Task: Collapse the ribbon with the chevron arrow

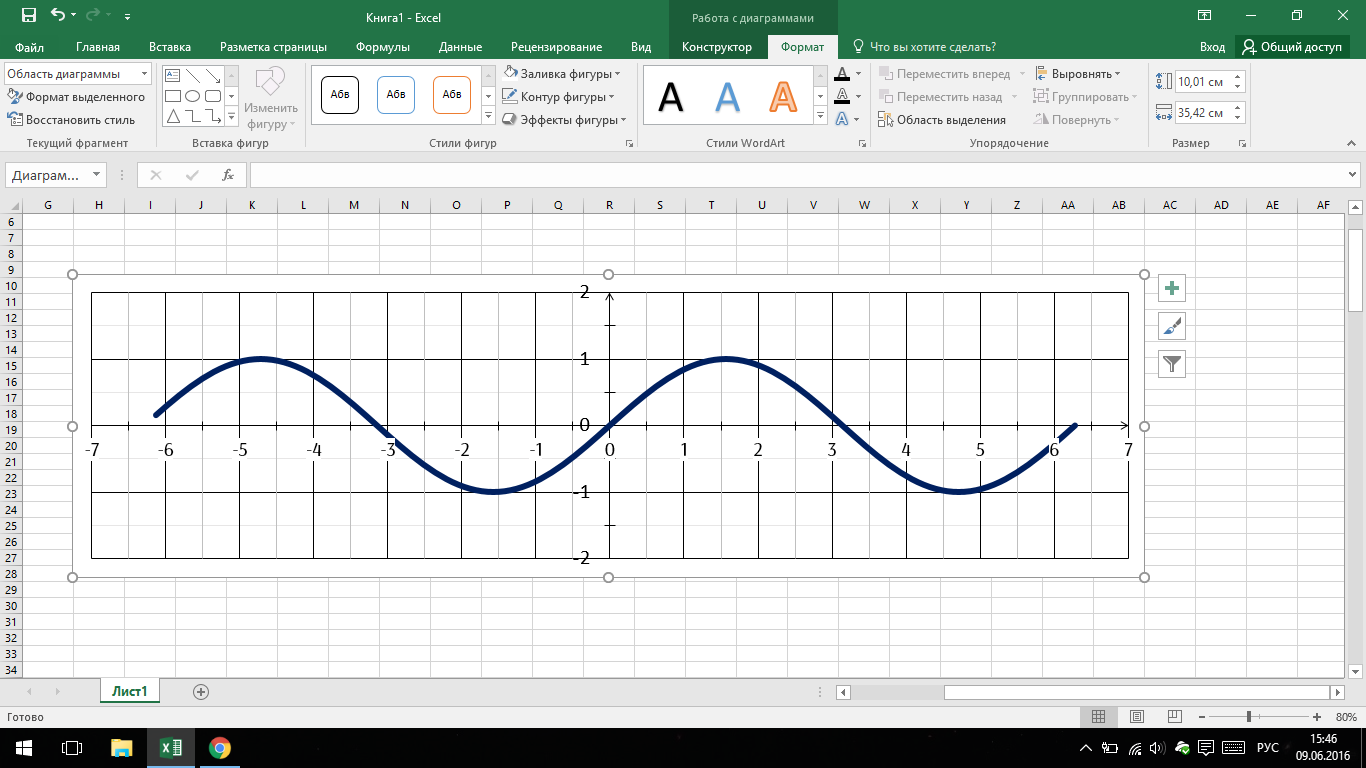Action: tap(1353, 144)
